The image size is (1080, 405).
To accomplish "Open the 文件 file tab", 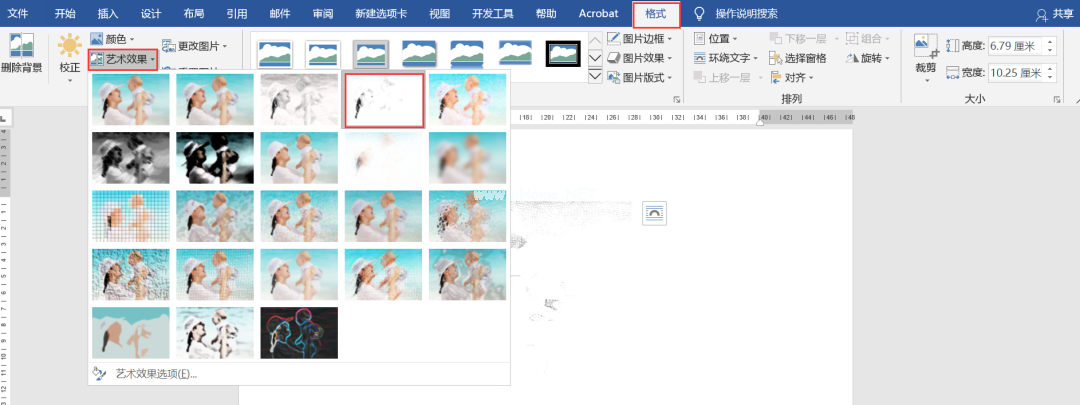I will pos(18,14).
